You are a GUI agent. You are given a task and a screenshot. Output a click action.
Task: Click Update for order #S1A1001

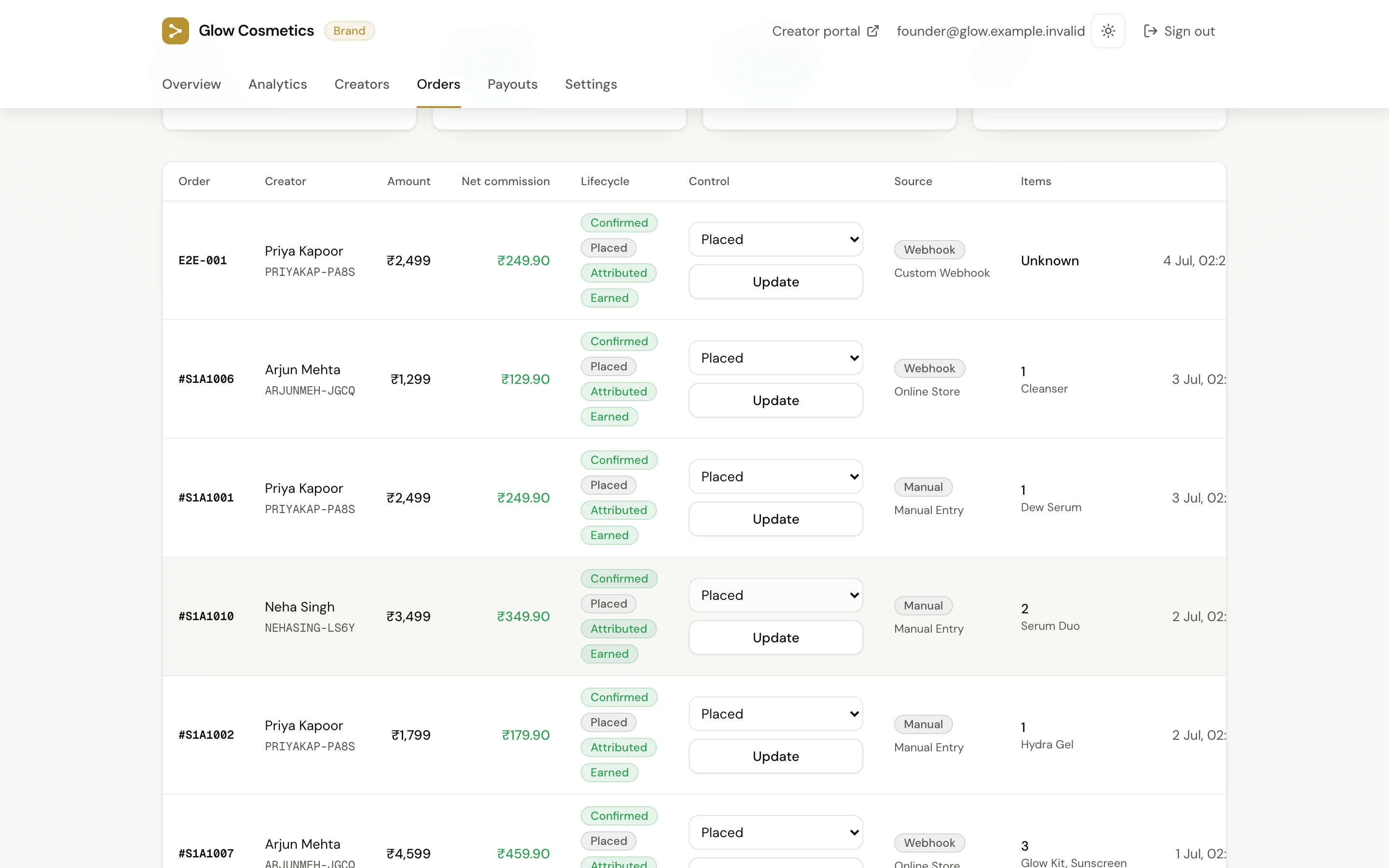point(776,519)
